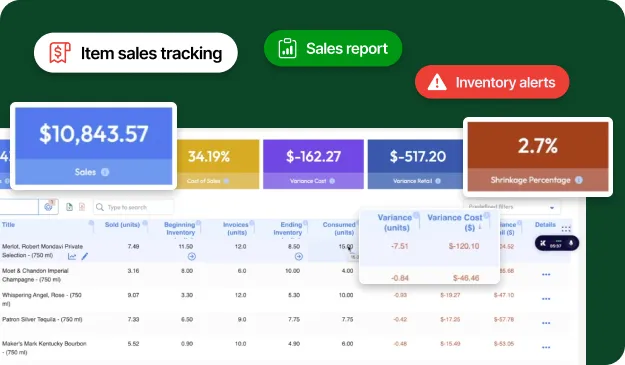Image resolution: width=625 pixels, height=365 pixels.
Task: Open three-dot details for Moet & Chandon row
Action: point(546,275)
